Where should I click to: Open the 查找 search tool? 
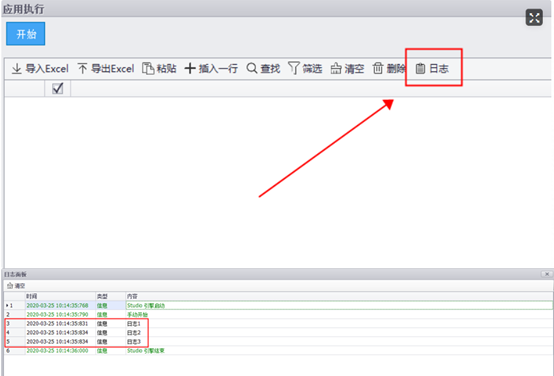263,68
